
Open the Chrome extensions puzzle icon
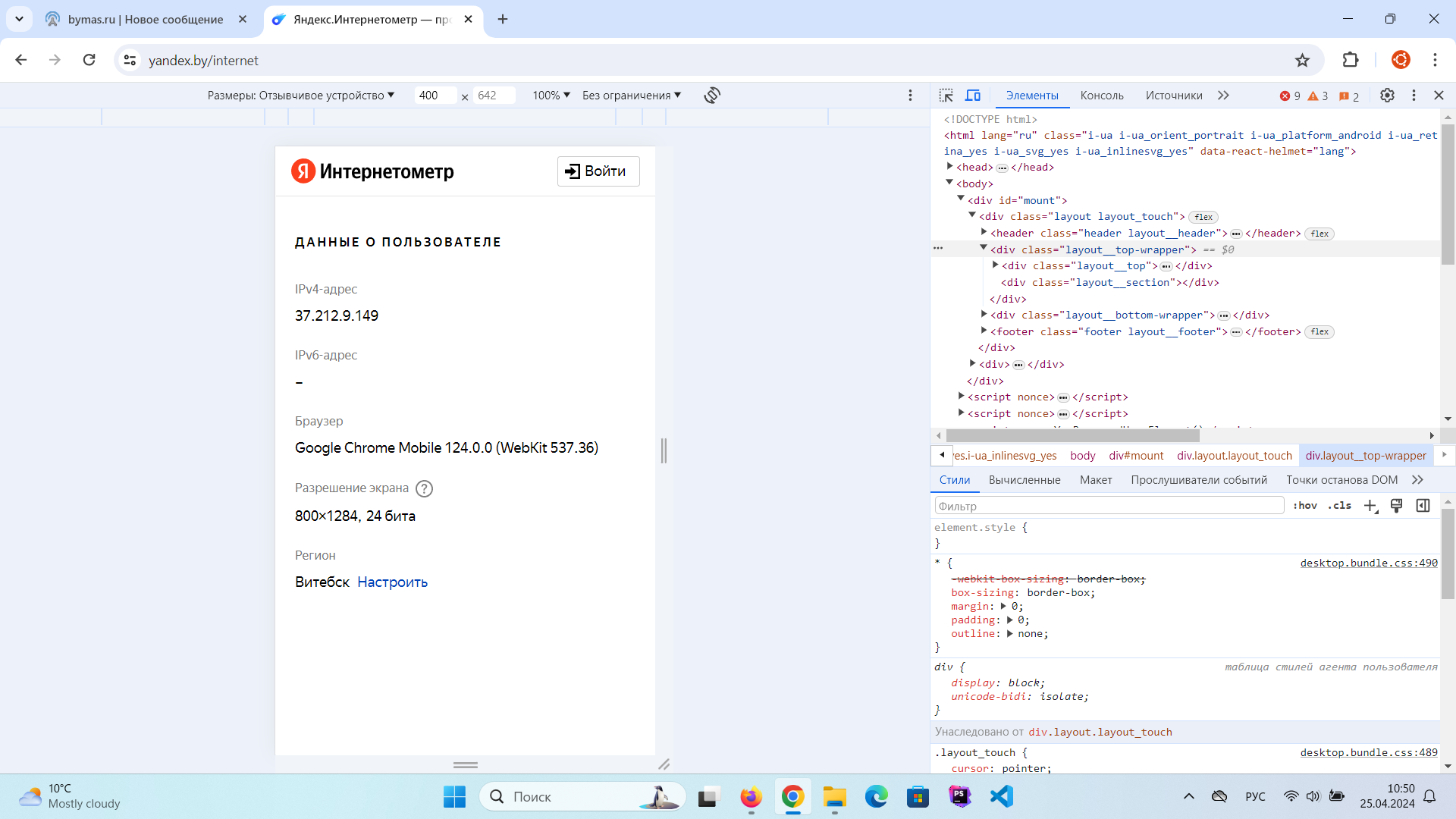point(1350,61)
